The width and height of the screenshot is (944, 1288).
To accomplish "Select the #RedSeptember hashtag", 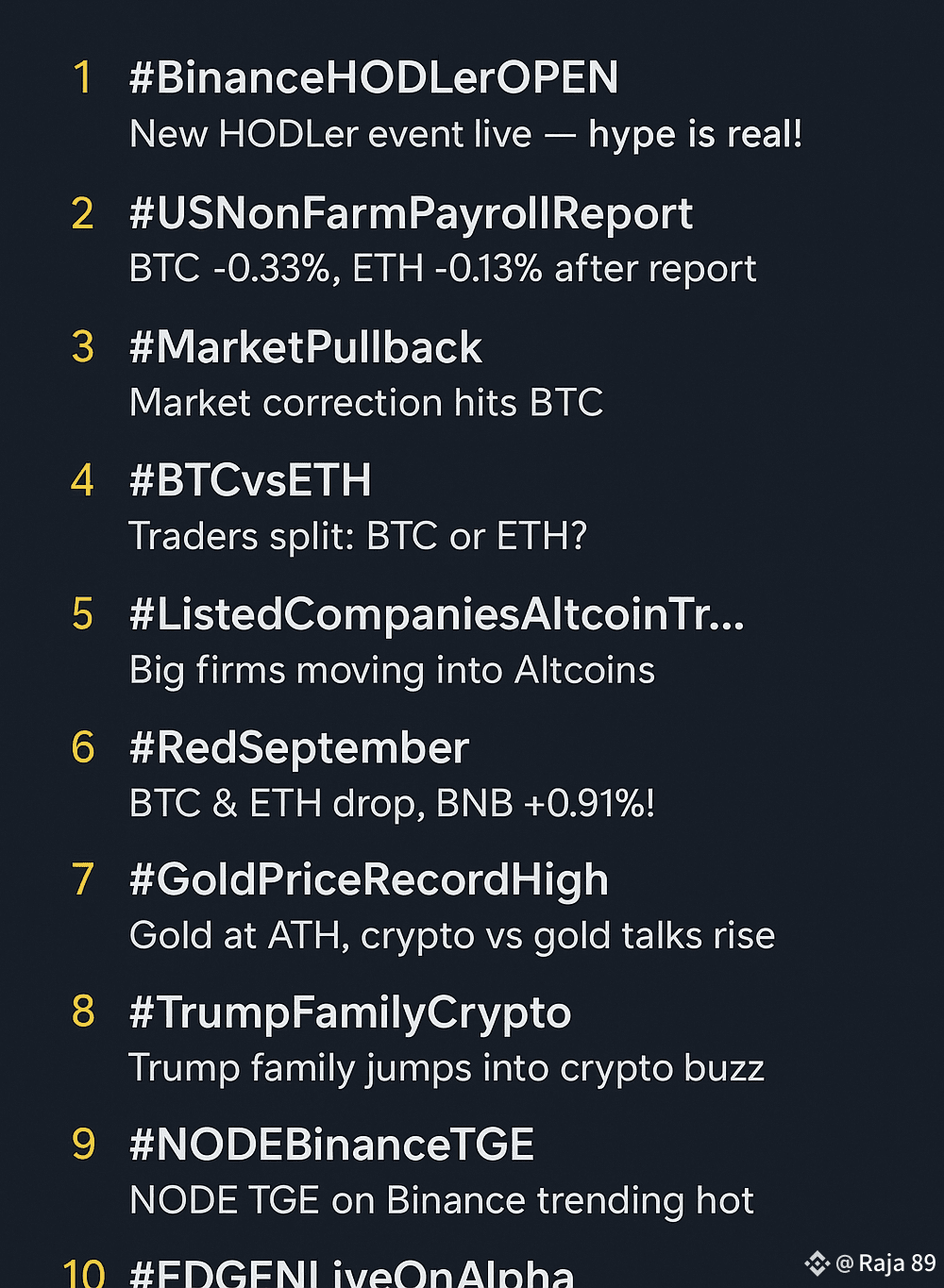I will pyautogui.click(x=299, y=747).
